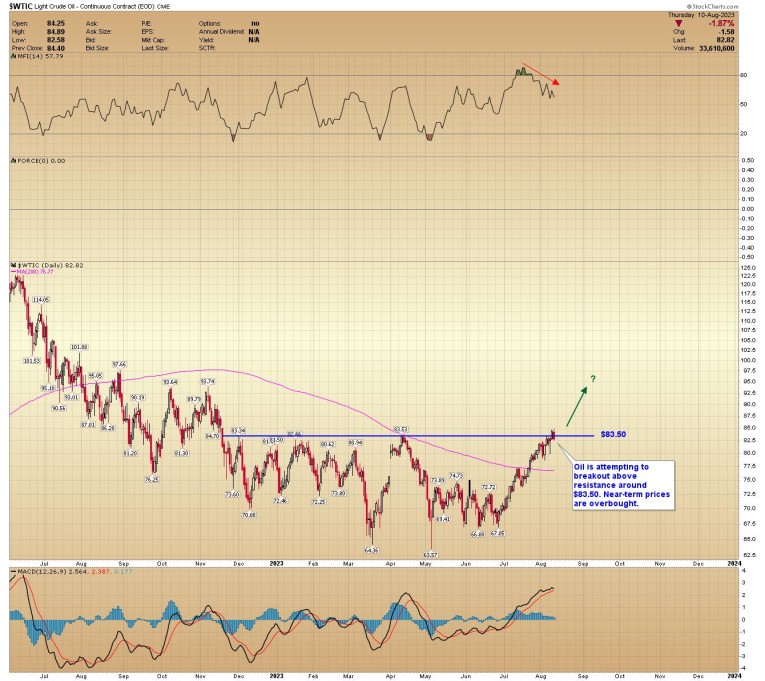Click the 87.01 trough price label
The height and width of the screenshot is (681, 765).
pos(88,425)
